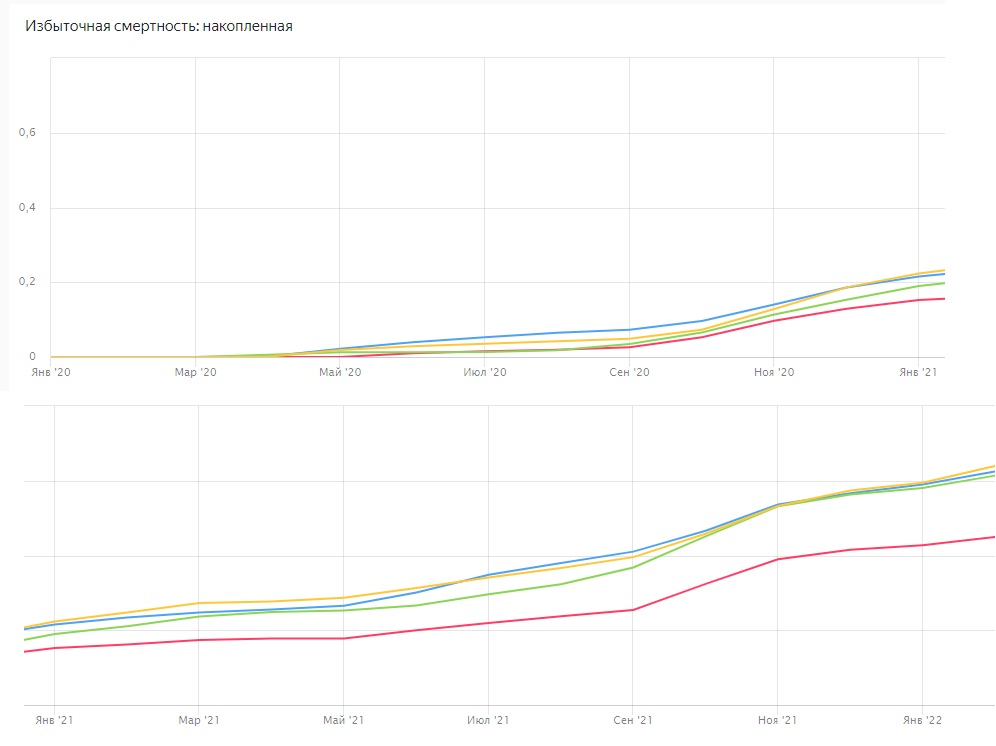Click the y-axis value "0,4"
Screen dimensions: 996x746
27,207
